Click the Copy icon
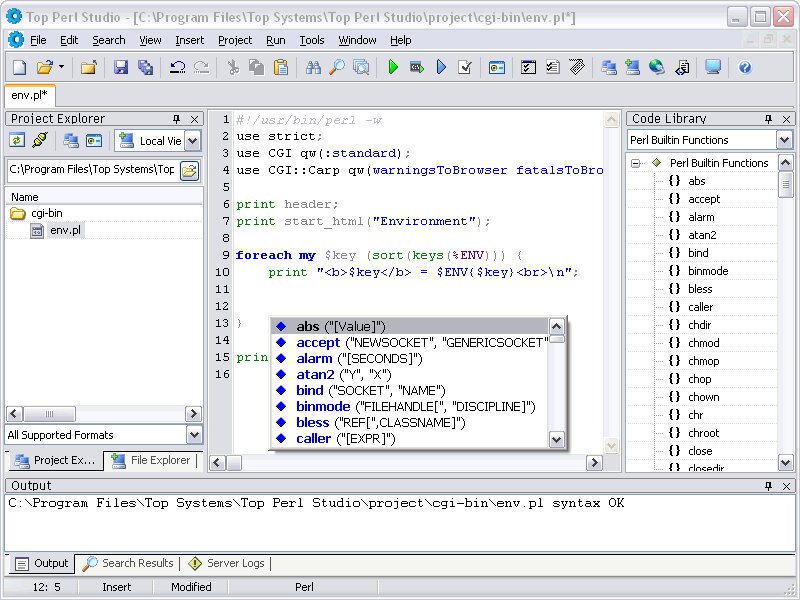Screen dimensions: 800x600 click(257, 67)
